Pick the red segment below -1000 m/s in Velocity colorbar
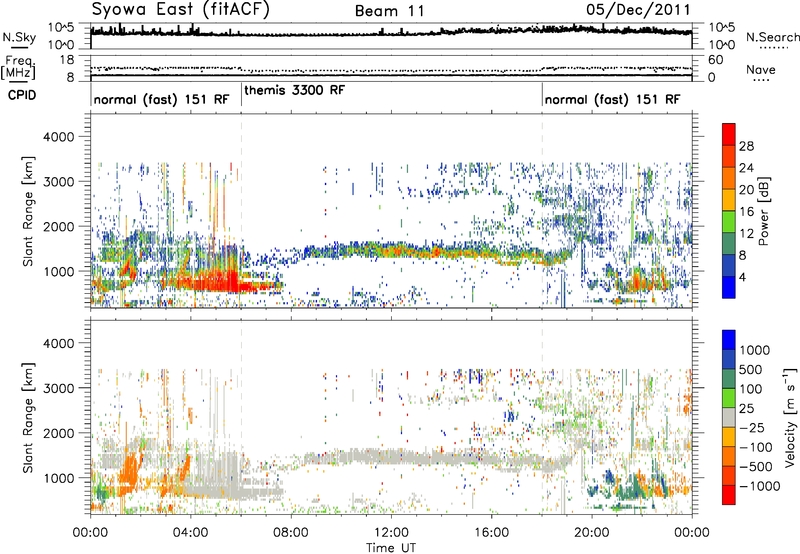Image resolution: width=800 pixels, height=554 pixels. coord(729,495)
